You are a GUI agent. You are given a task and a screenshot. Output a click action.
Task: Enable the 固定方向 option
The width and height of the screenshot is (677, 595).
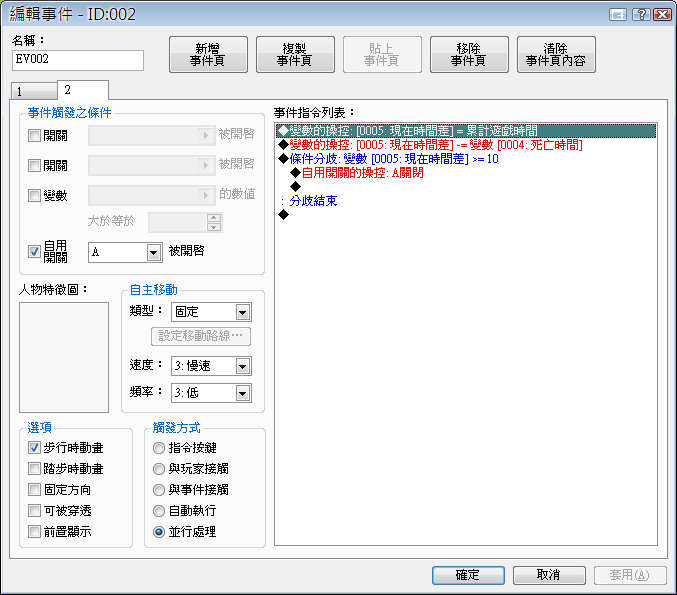click(x=34, y=490)
